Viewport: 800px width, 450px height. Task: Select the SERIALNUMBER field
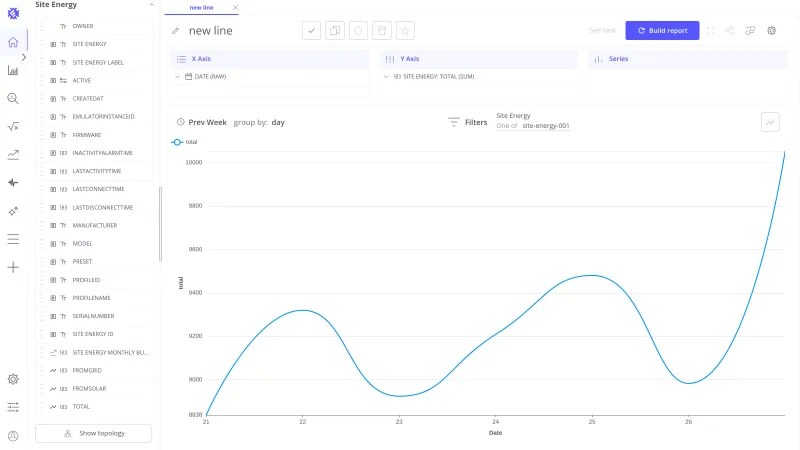93,316
